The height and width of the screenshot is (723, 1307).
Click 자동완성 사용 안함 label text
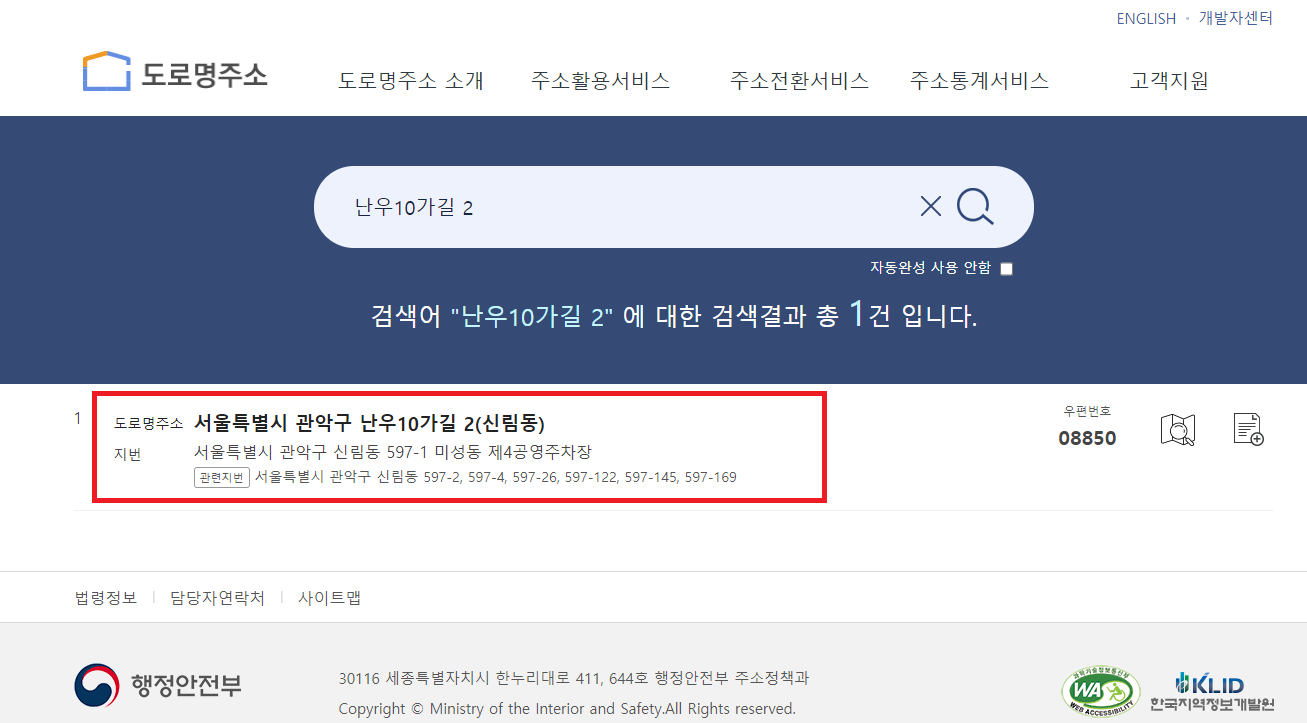click(x=930, y=268)
